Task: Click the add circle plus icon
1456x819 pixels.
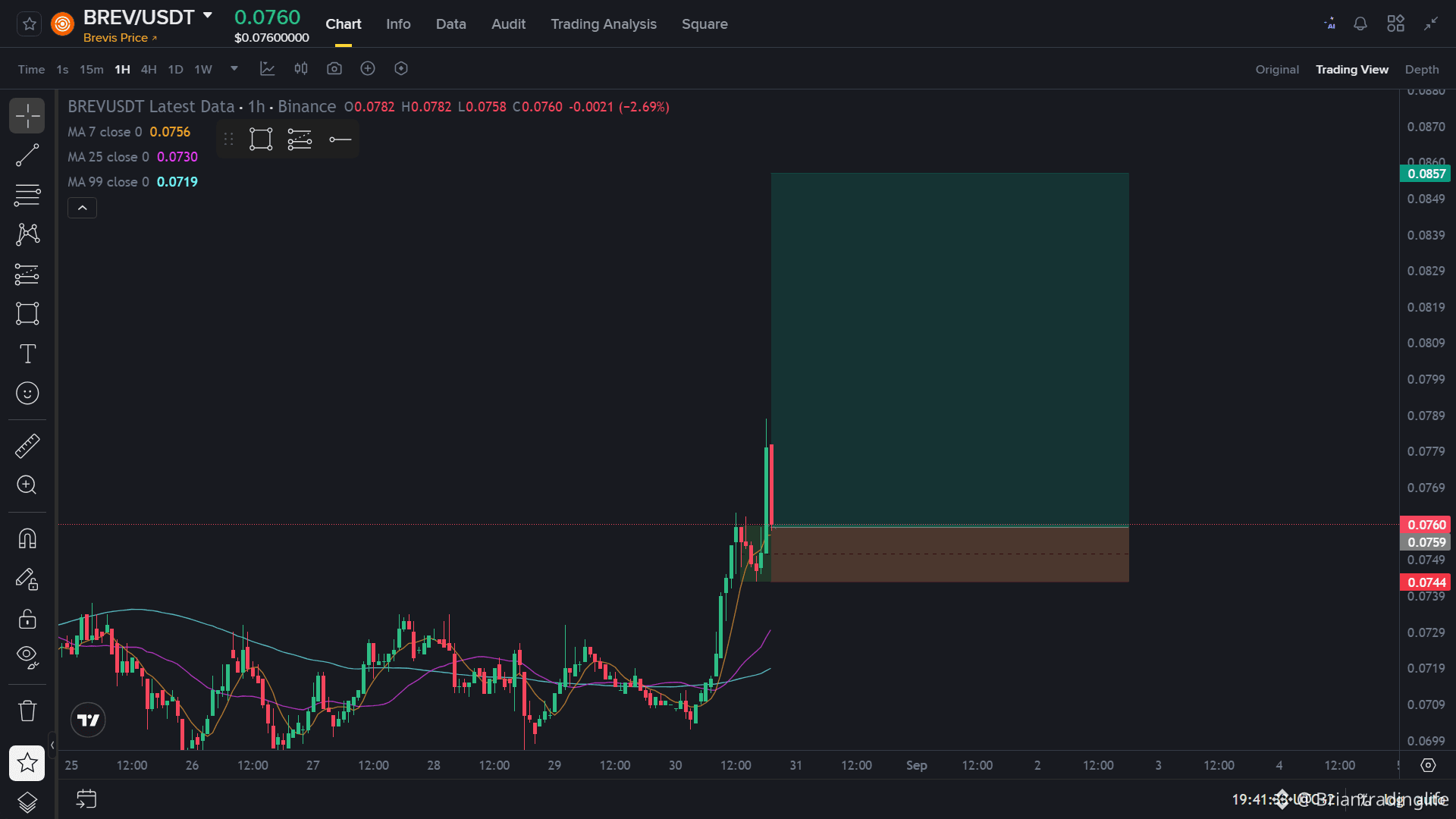Action: [x=368, y=69]
